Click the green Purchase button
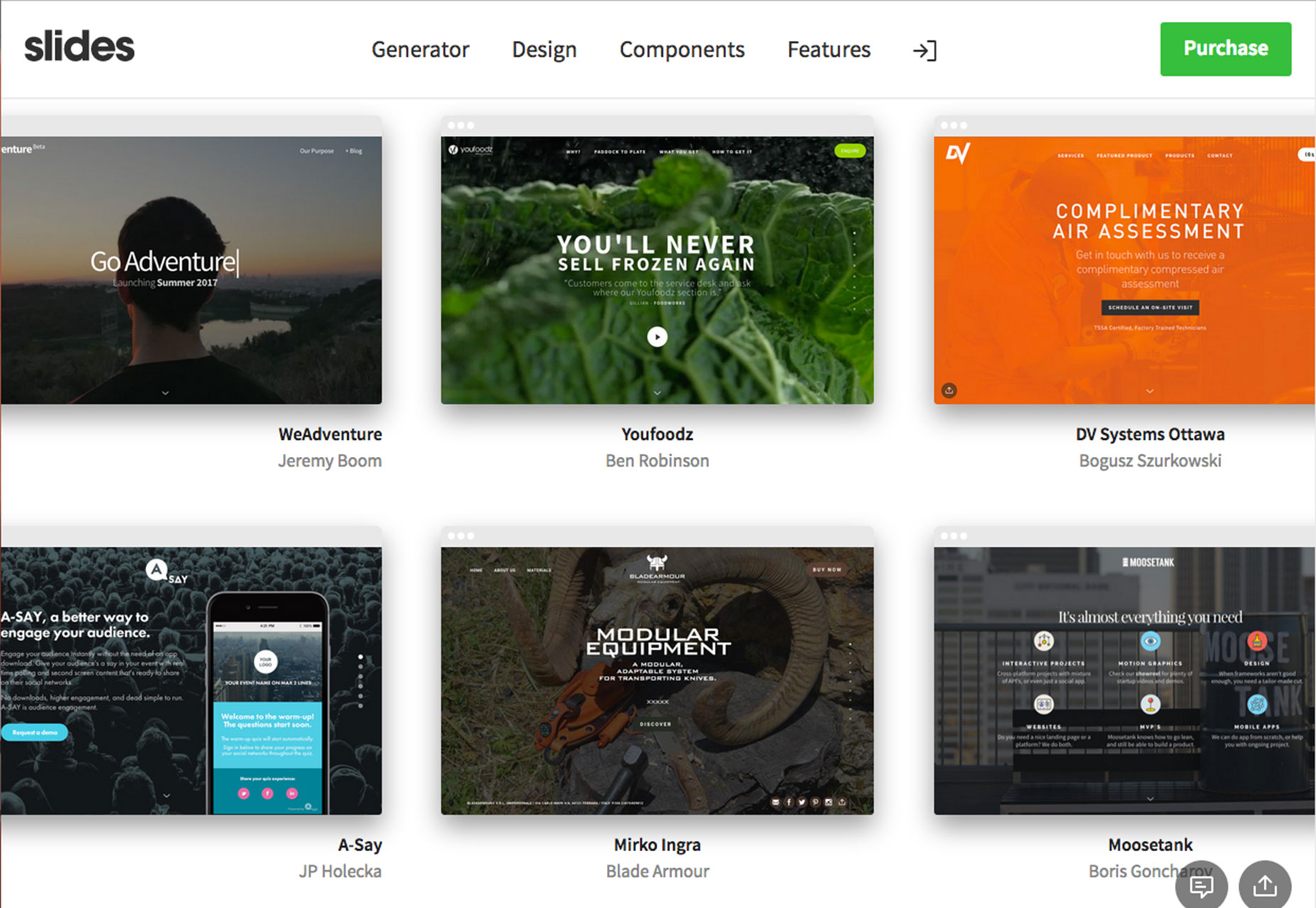Screen dimensions: 1316x908 1226,49
